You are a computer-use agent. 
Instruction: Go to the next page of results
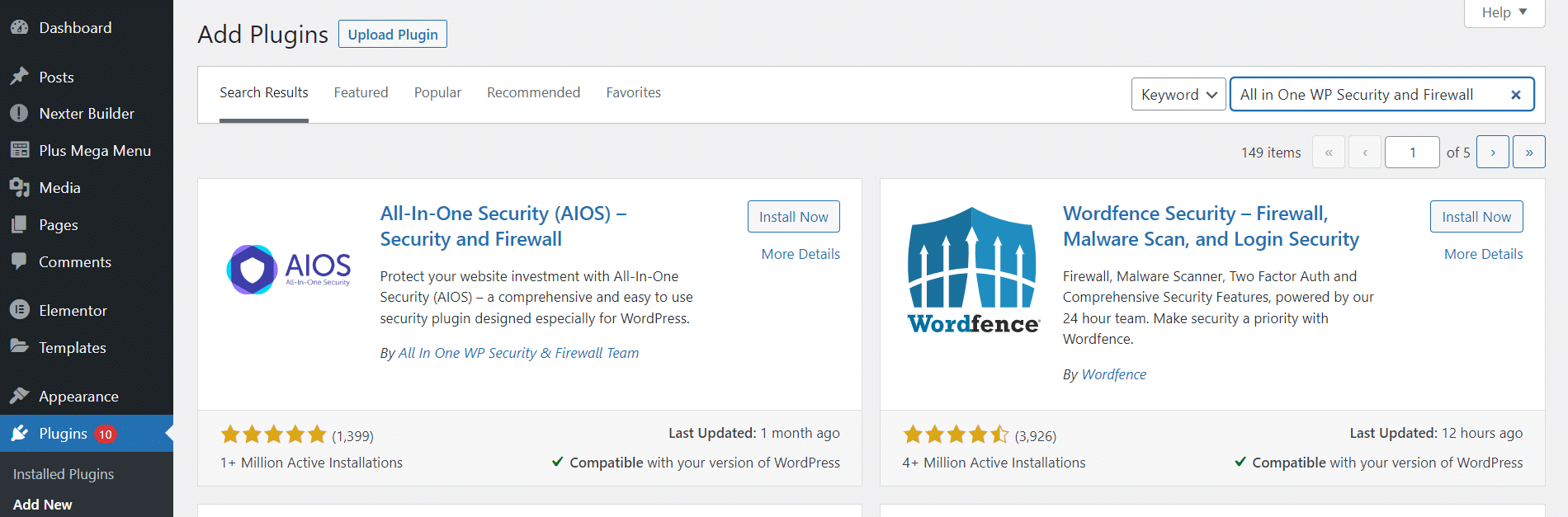[x=1492, y=153]
